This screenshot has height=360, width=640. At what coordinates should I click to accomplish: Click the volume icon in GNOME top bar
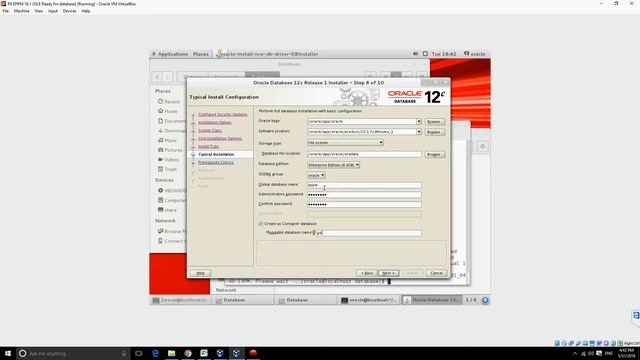click(x=415, y=54)
